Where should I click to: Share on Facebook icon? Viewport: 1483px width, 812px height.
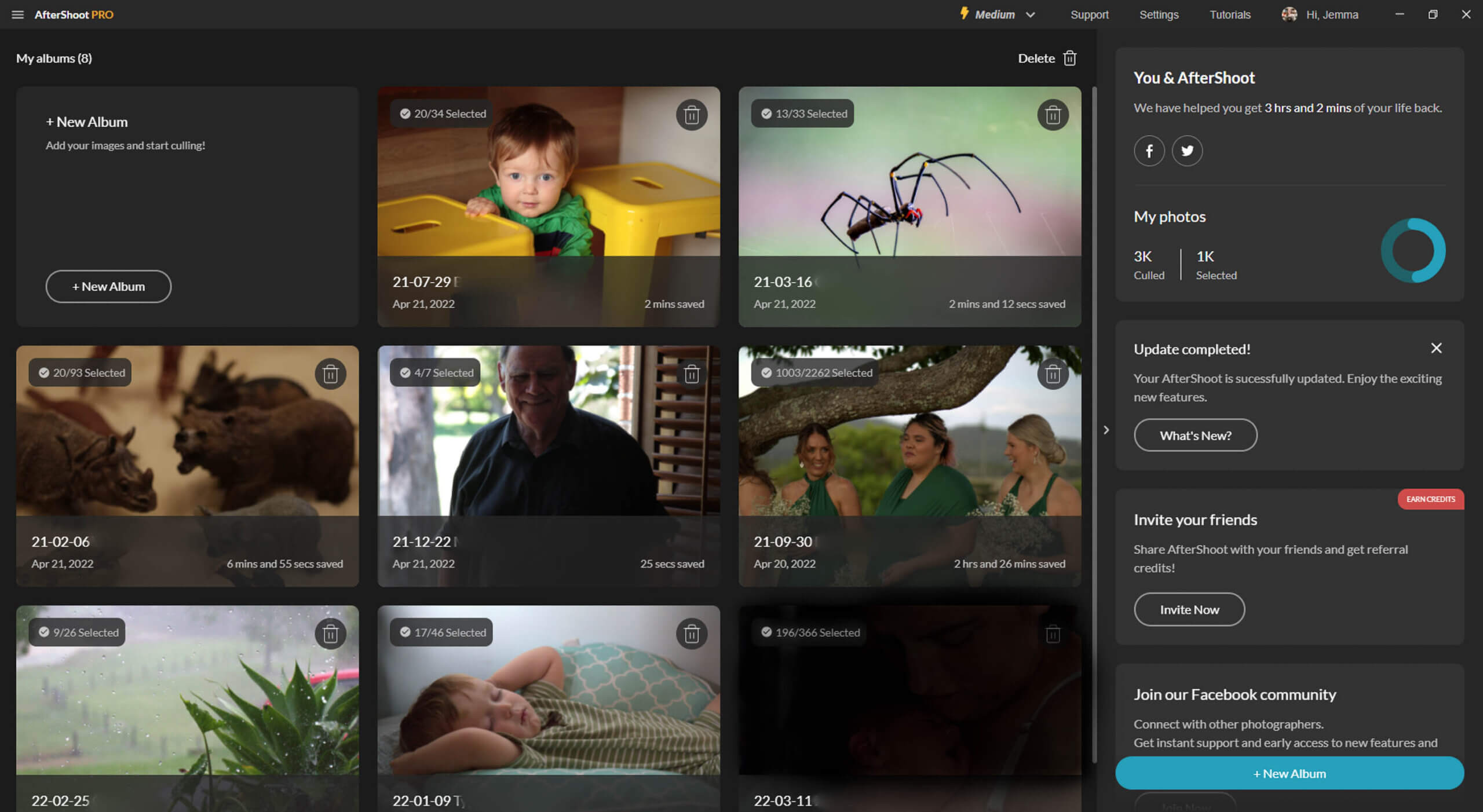[1149, 151]
